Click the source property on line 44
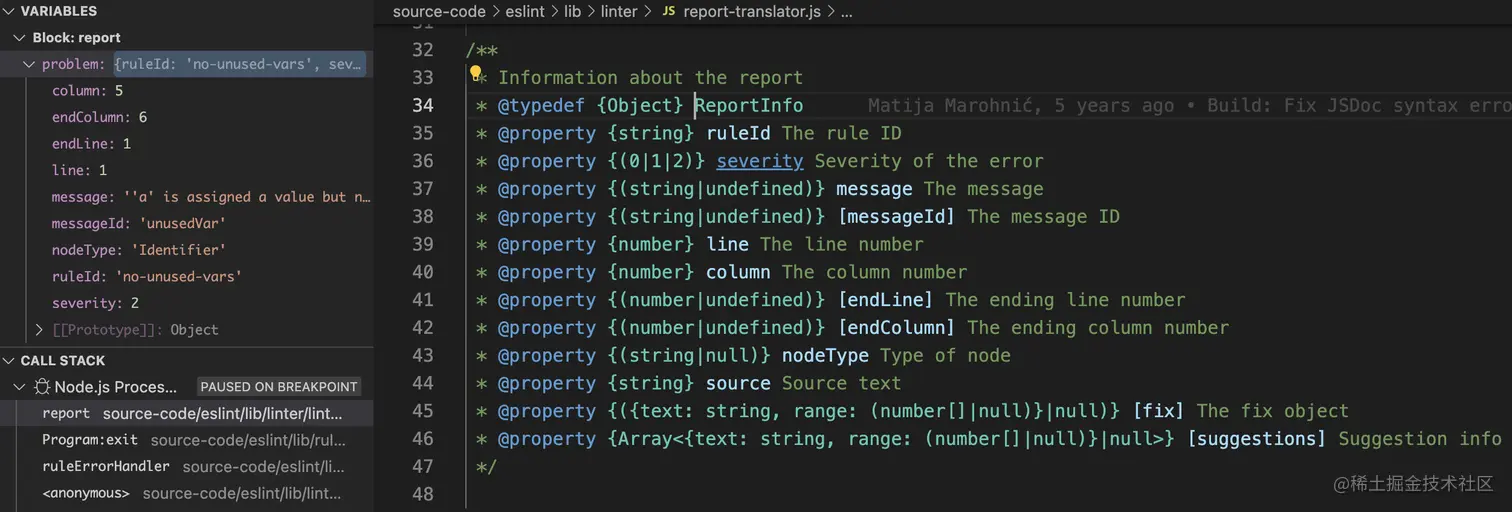This screenshot has width=1512, height=512. [x=738, y=383]
